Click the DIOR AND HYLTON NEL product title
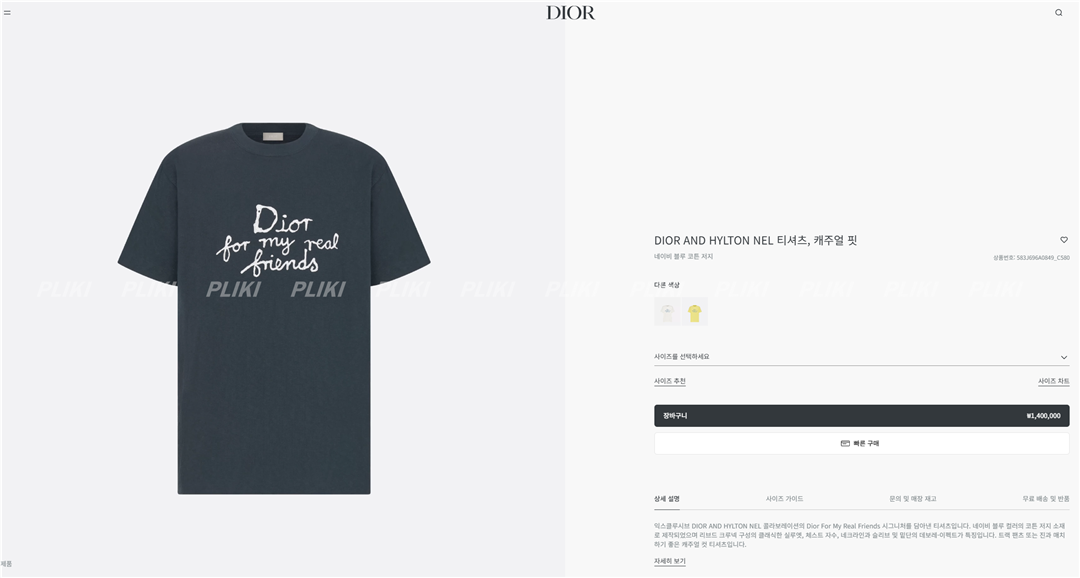This screenshot has width=1080, height=578. (756, 240)
